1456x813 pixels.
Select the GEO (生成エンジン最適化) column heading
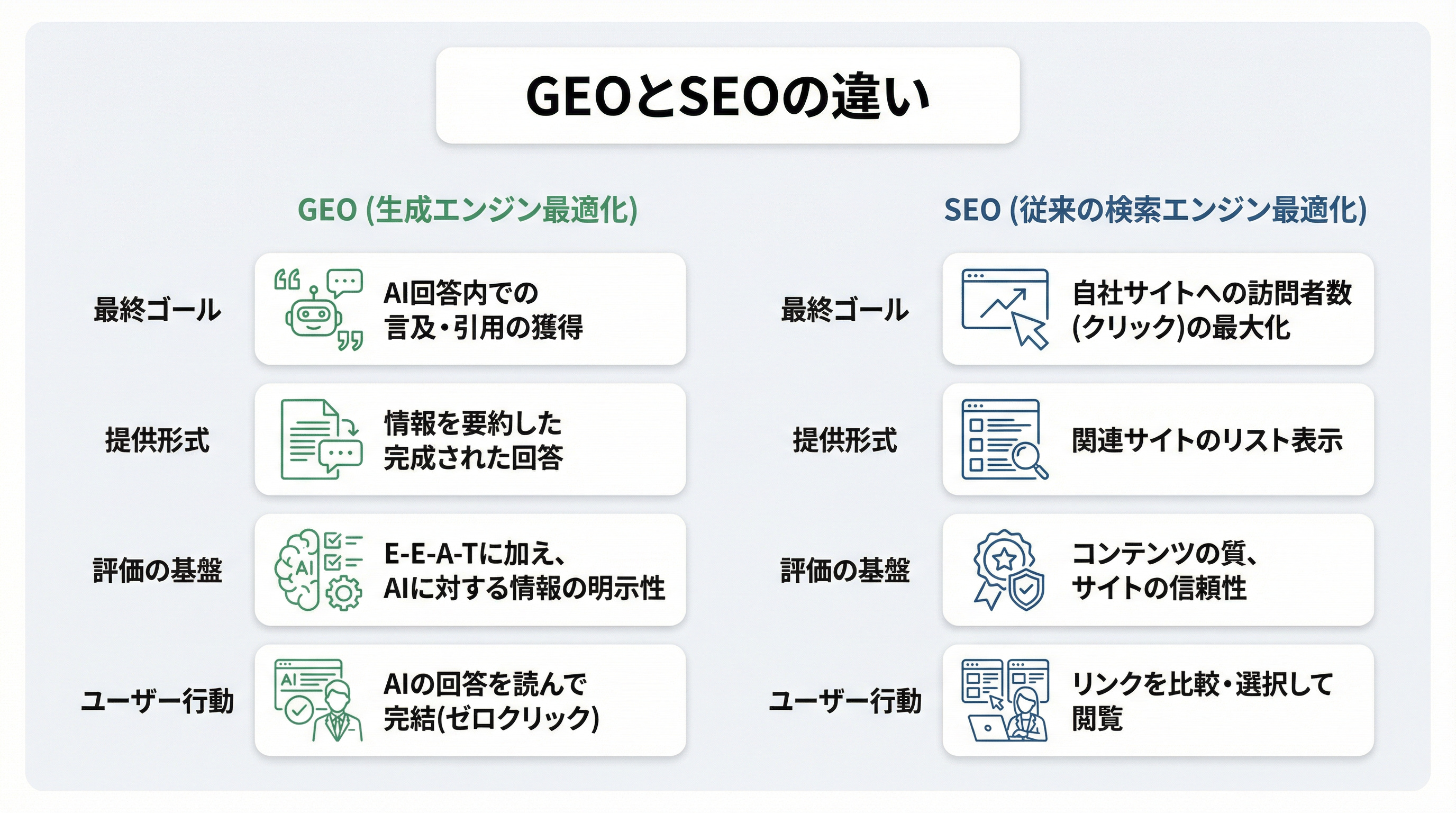point(468,210)
